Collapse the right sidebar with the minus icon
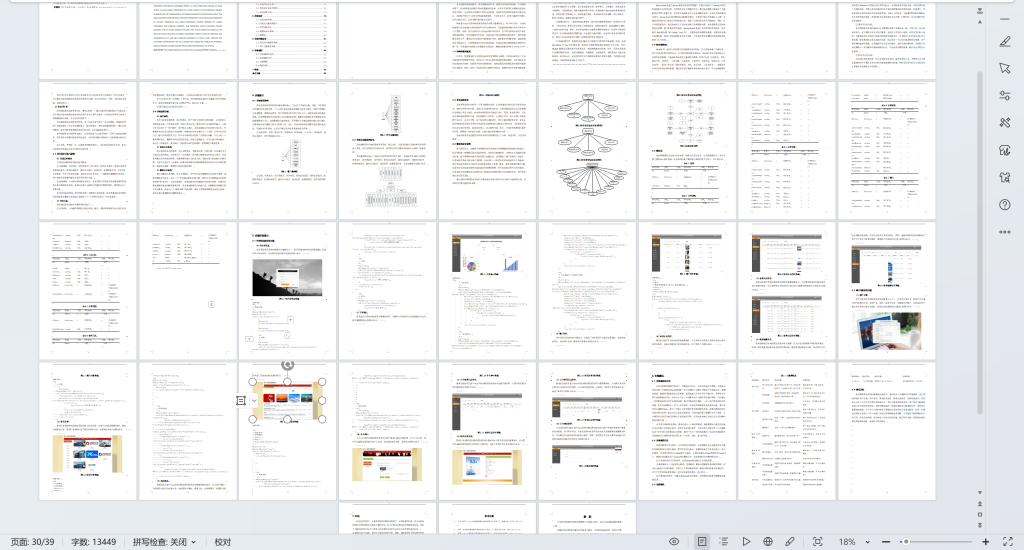 (x=1004, y=20)
